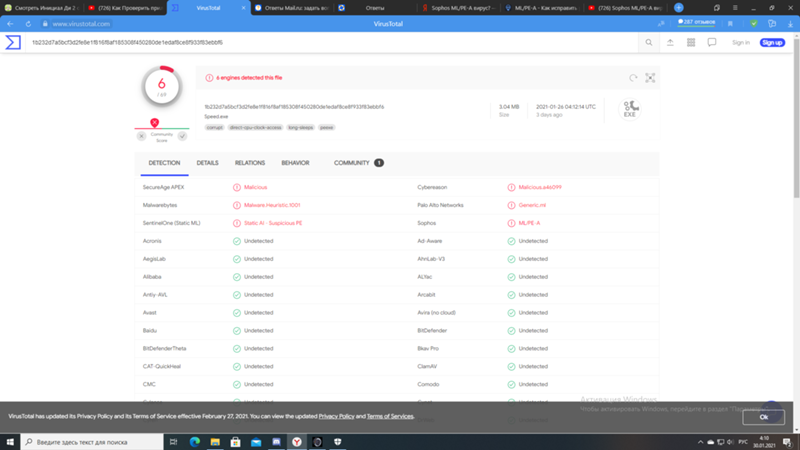This screenshot has width=800, height=450.
Task: Switch to the Ответы Mail.ru browser tab
Action: 292,8
